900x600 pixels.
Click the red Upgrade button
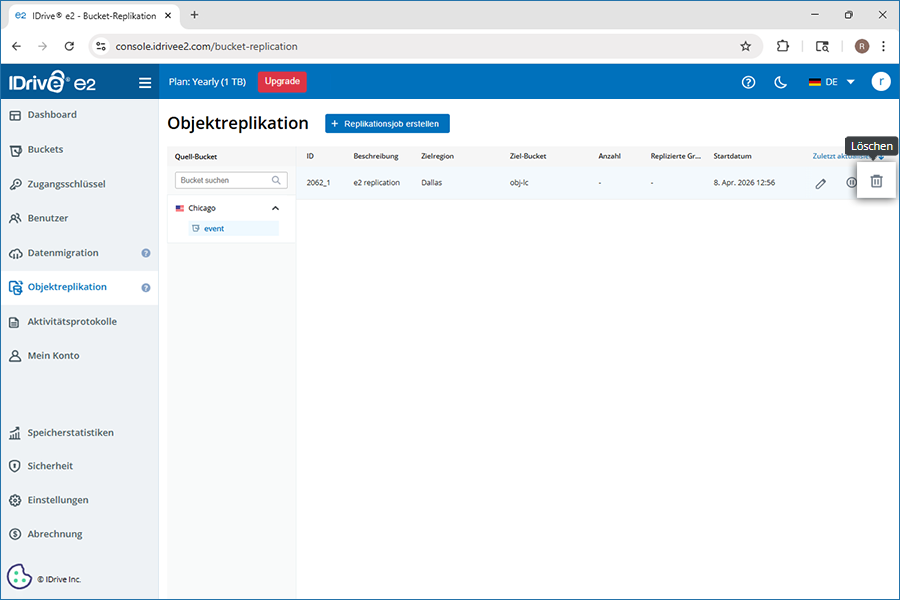(282, 82)
